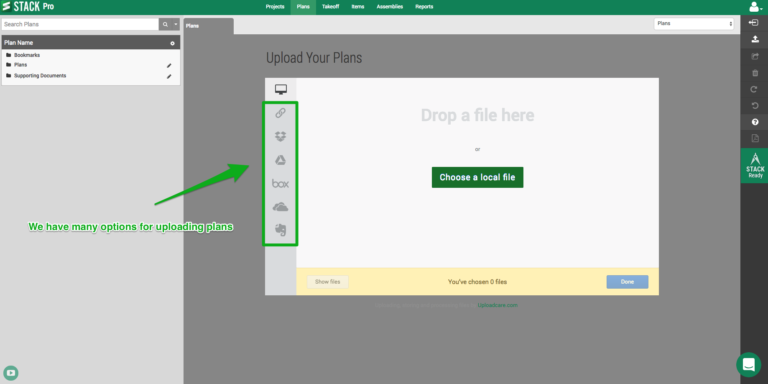Image resolution: width=768 pixels, height=384 pixels.
Task: Open the video tutorial icon
Action: [11, 373]
